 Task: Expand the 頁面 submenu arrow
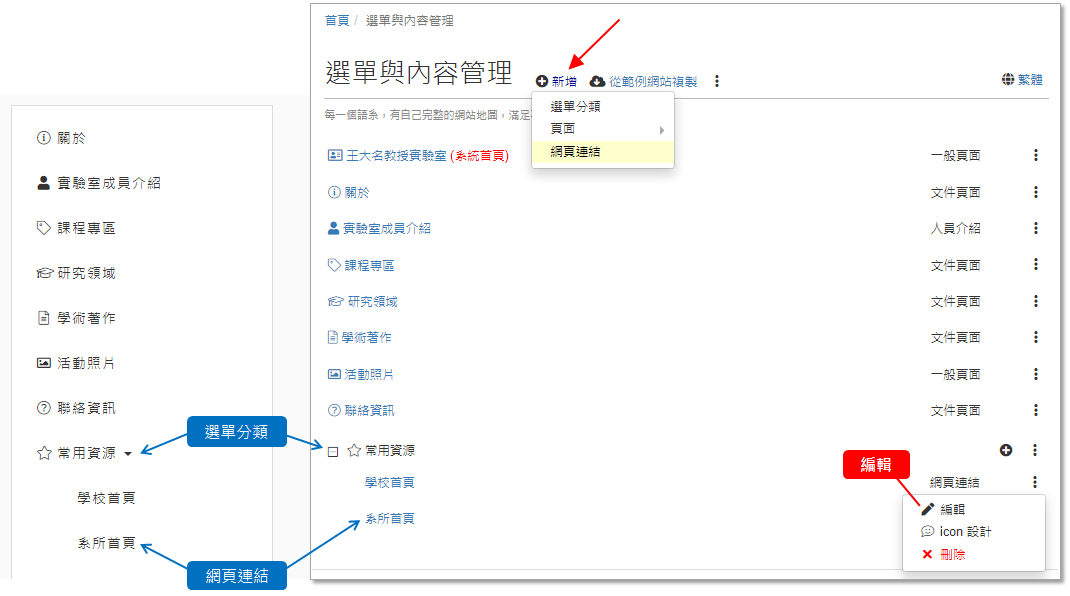[661, 130]
